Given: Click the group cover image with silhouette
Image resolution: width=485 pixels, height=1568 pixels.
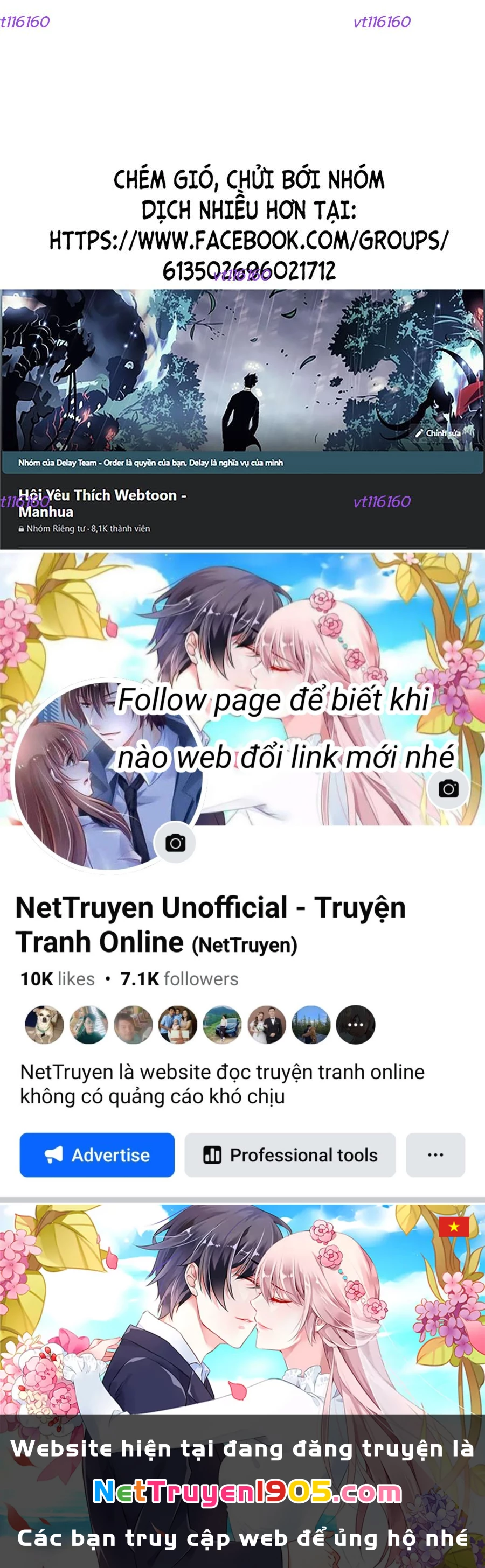Looking at the screenshot, I should tap(242, 370).
